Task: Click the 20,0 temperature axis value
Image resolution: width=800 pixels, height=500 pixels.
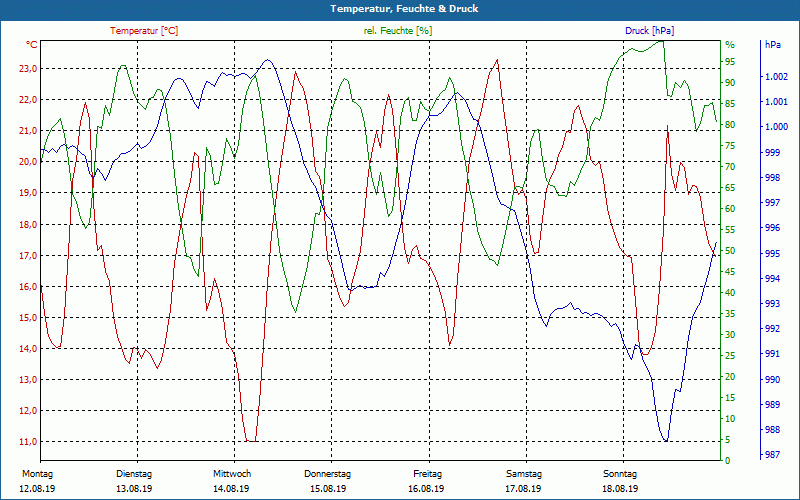Action: (x=28, y=162)
